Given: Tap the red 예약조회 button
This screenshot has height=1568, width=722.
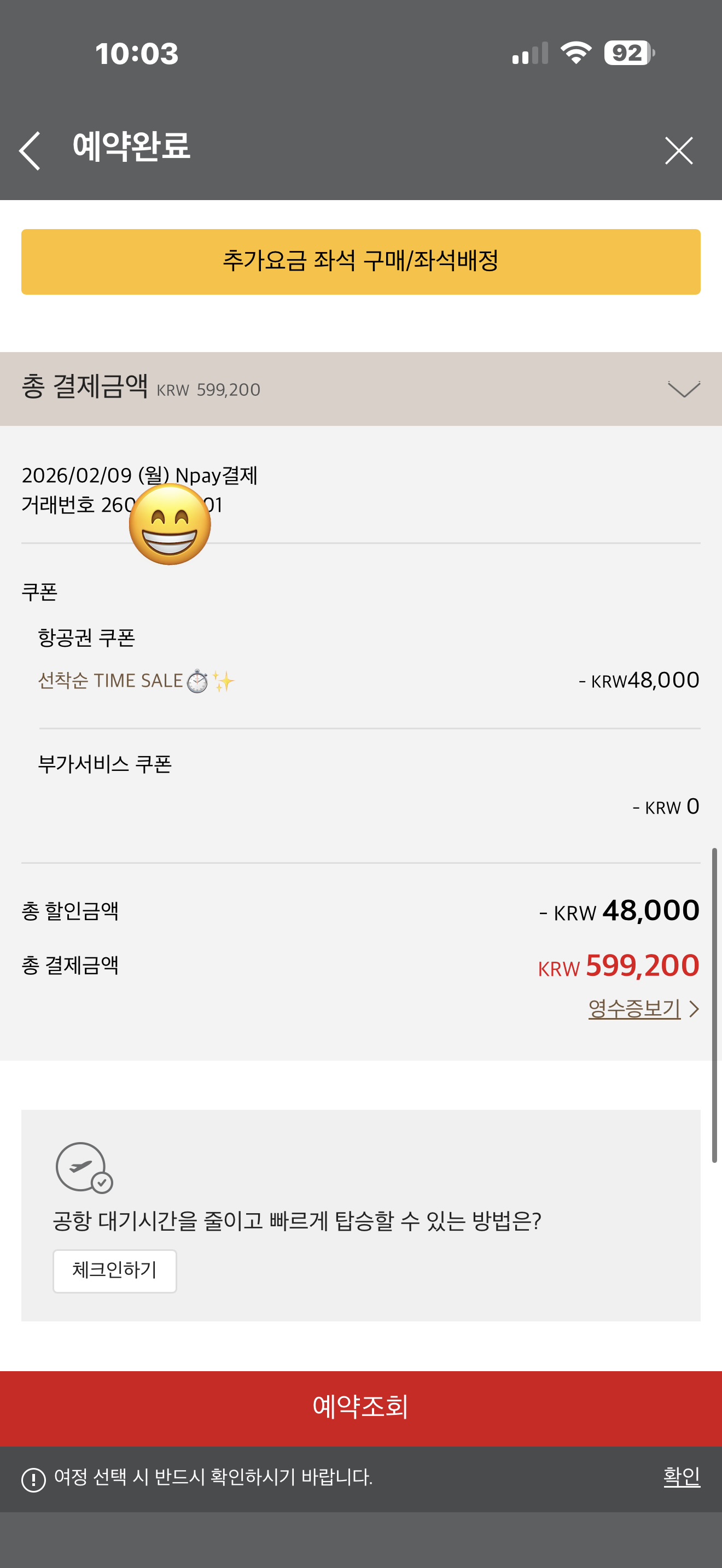Looking at the screenshot, I should point(361,1407).
